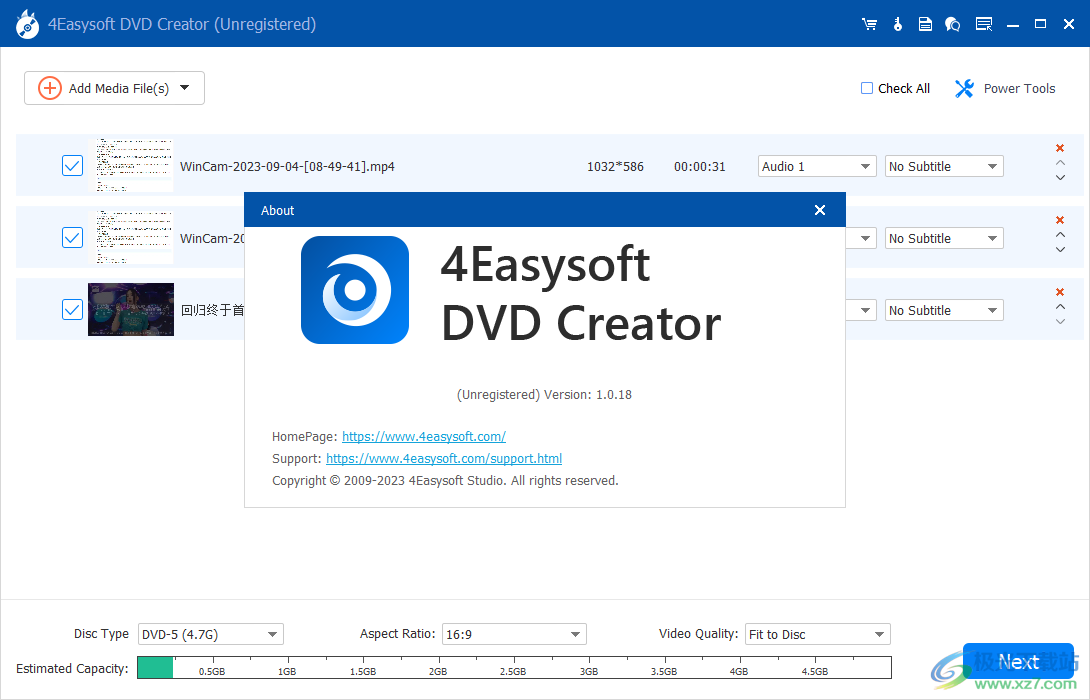Change Video Quality from Fit to Disc
This screenshot has width=1090, height=700.
click(817, 634)
